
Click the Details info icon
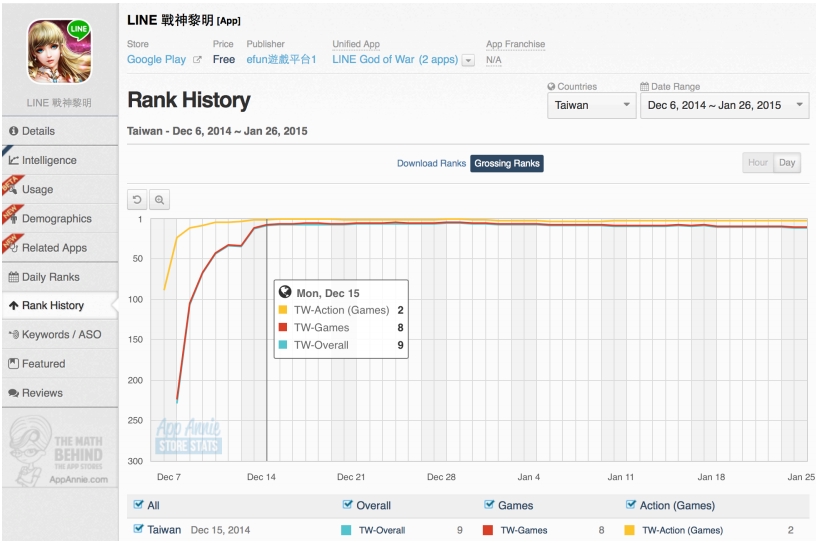tap(14, 131)
